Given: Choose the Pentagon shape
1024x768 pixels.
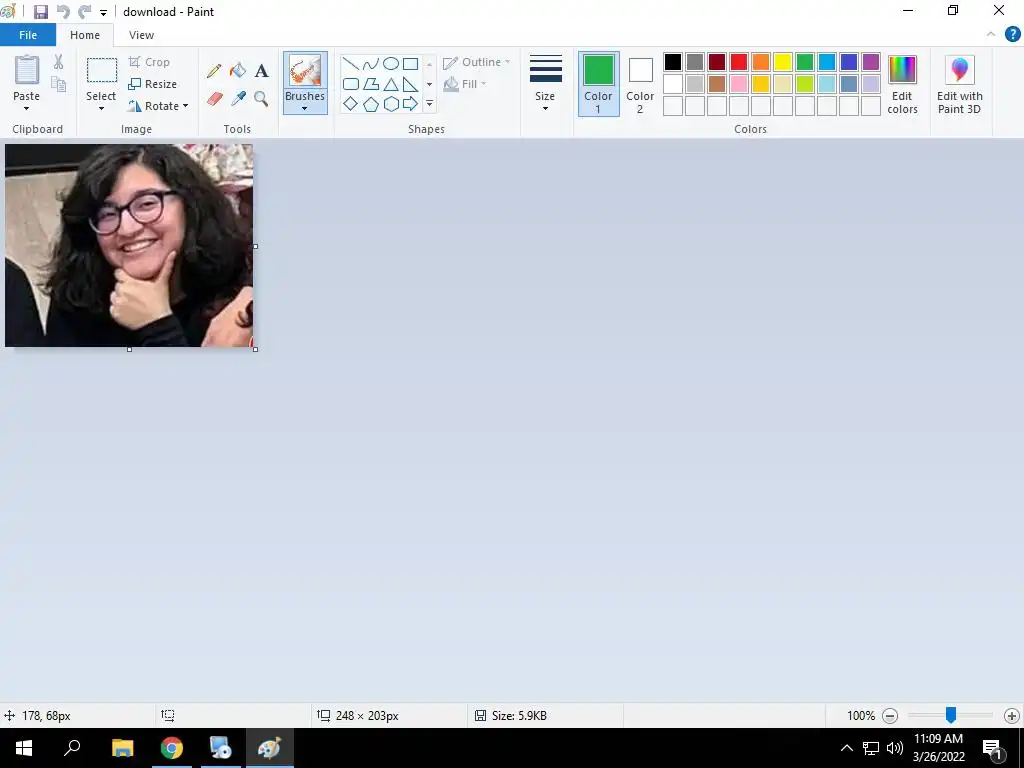Looking at the screenshot, I should [371, 104].
